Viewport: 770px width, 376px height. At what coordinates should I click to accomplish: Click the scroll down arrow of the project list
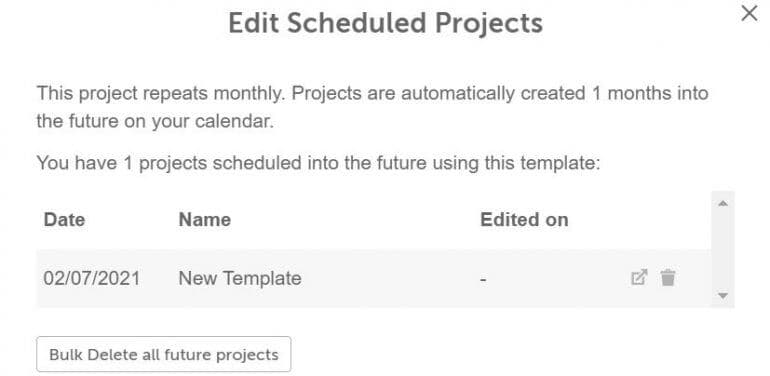pos(722,295)
